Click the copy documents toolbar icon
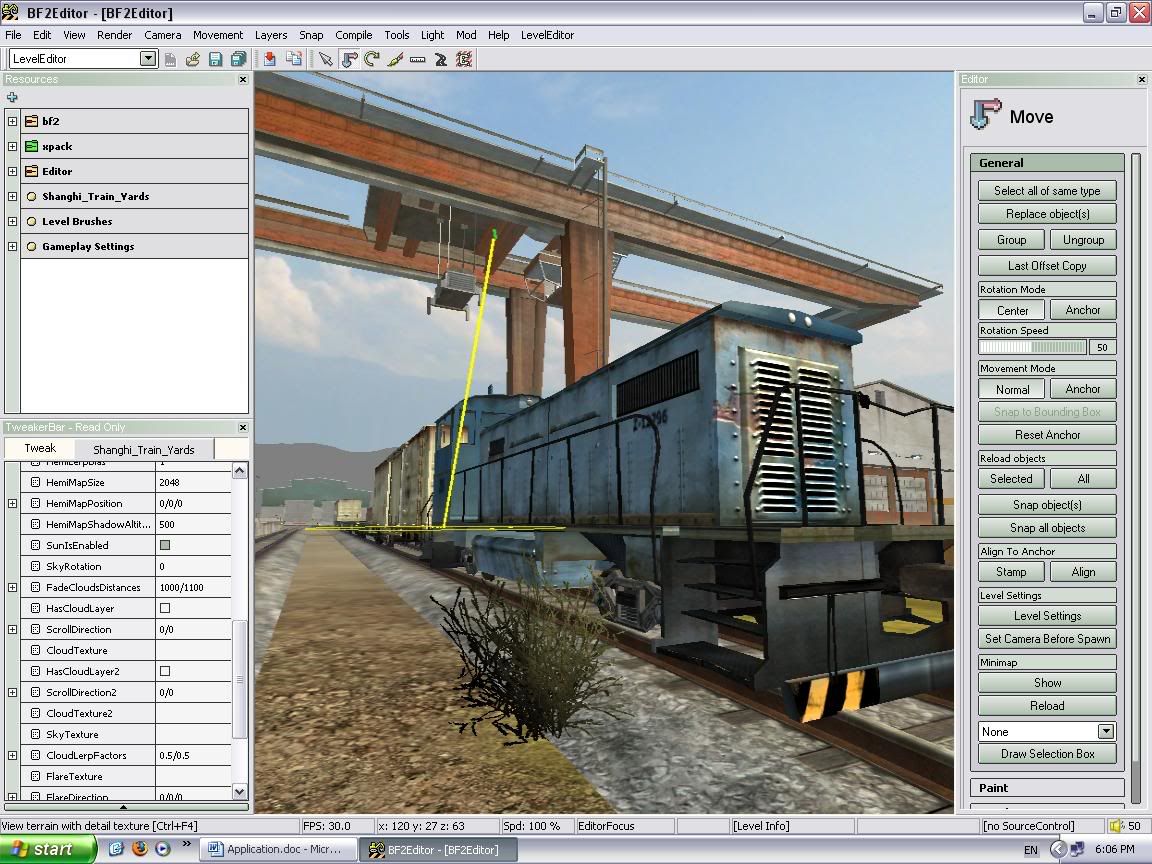1152x864 pixels. (x=294, y=60)
